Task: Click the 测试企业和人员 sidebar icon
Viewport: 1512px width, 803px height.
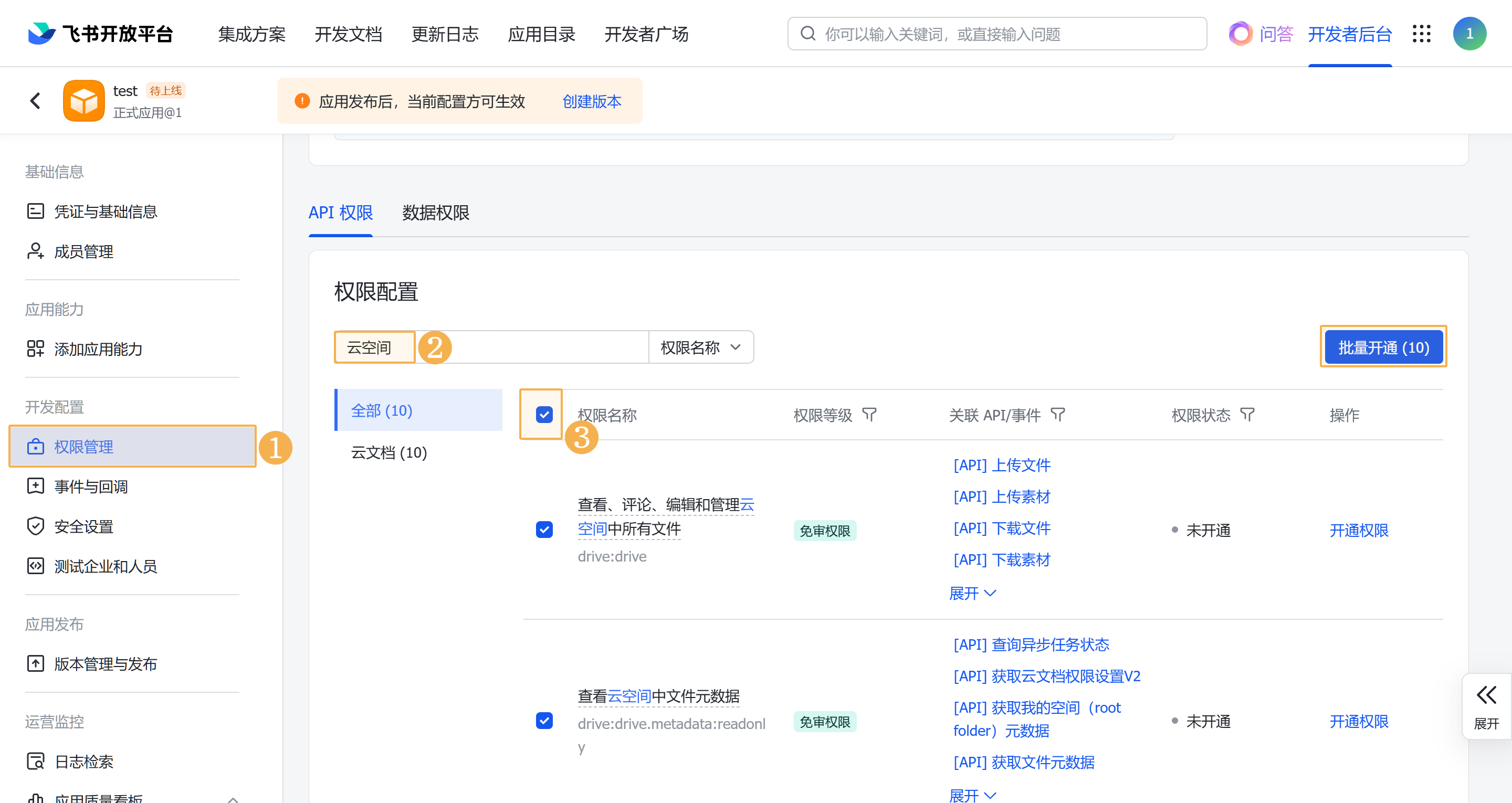Action: click(x=35, y=566)
